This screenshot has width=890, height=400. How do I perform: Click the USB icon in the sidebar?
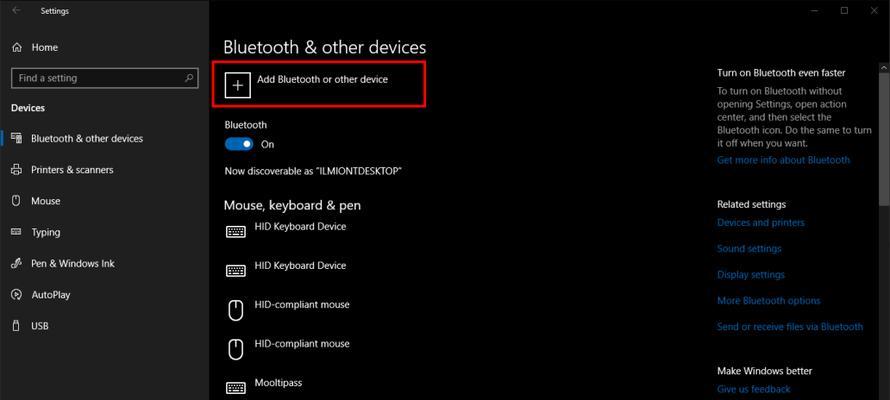16,326
